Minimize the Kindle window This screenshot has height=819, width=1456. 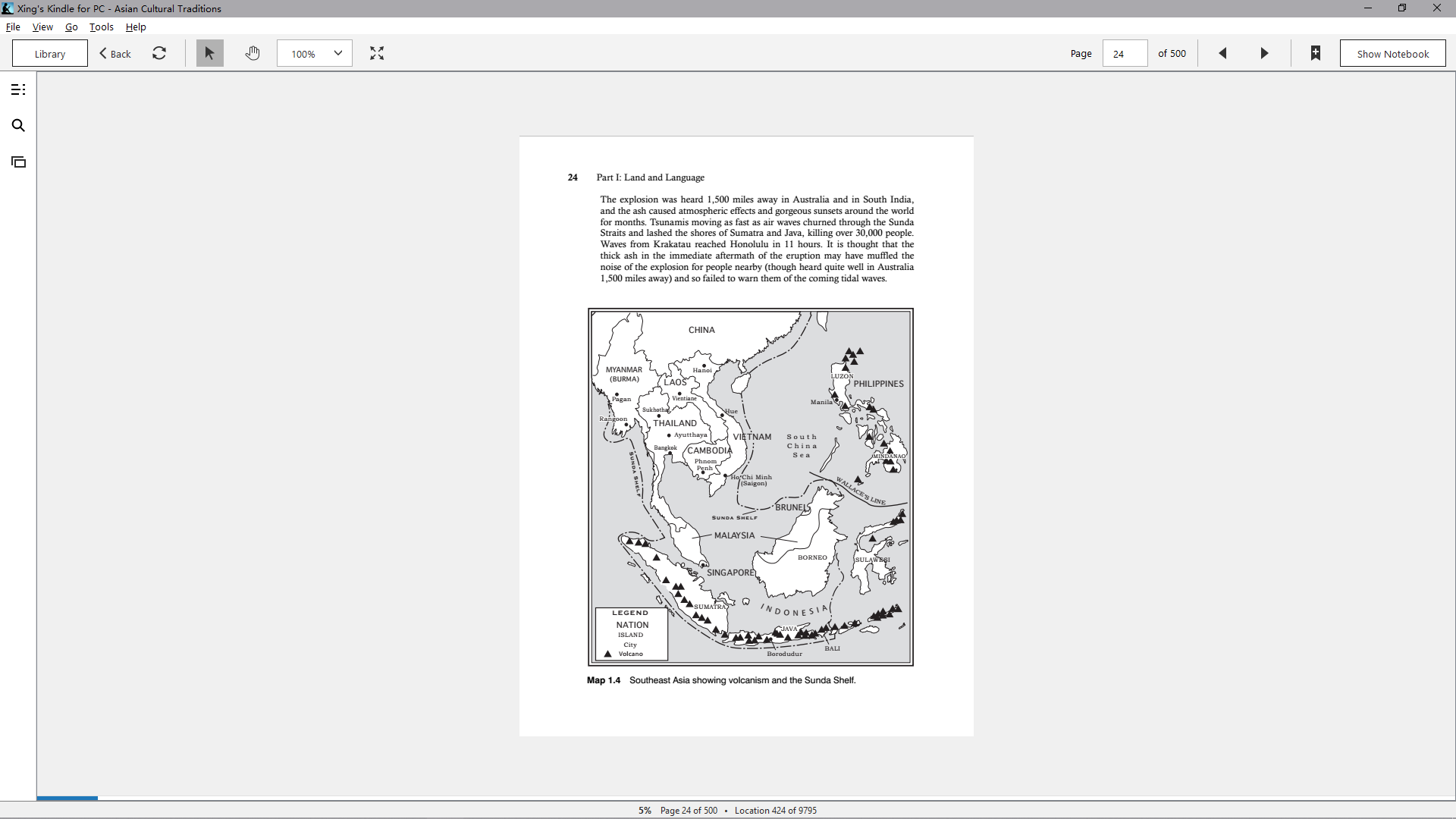(1368, 8)
